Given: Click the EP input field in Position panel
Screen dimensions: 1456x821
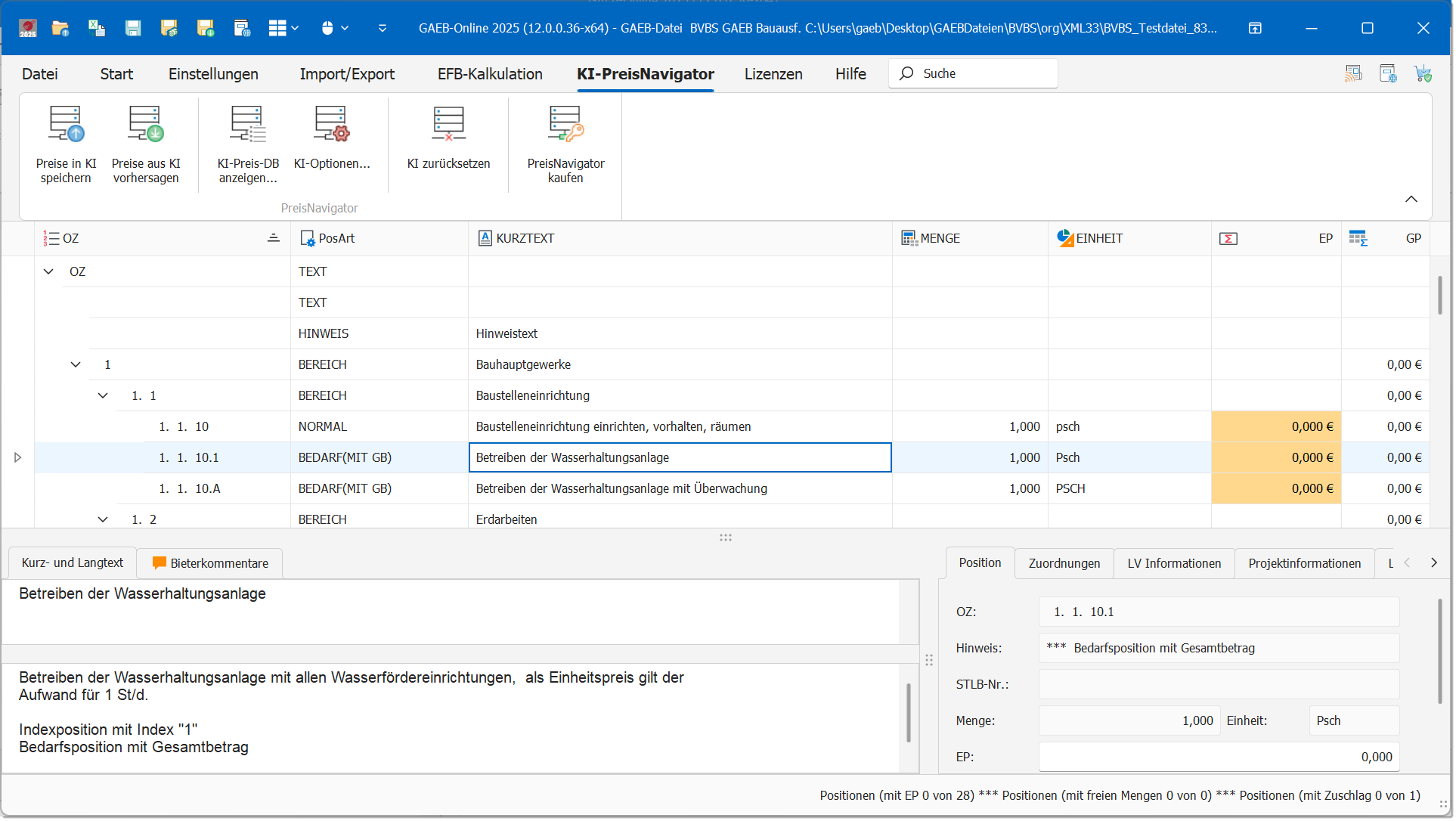Looking at the screenshot, I should (x=1219, y=757).
